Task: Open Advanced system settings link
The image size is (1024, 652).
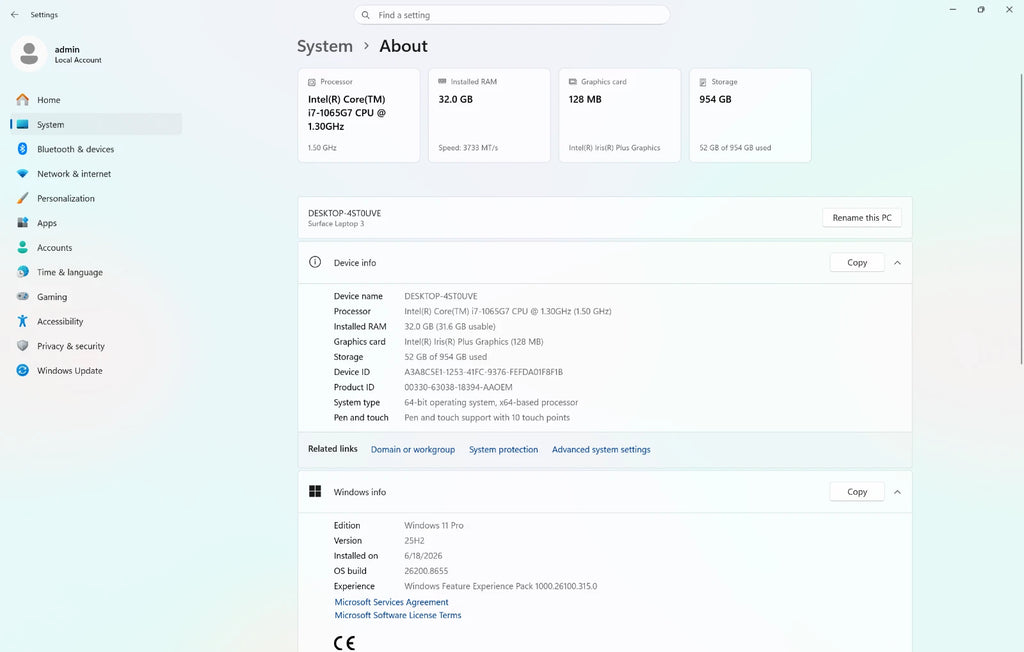Action: [x=601, y=449]
